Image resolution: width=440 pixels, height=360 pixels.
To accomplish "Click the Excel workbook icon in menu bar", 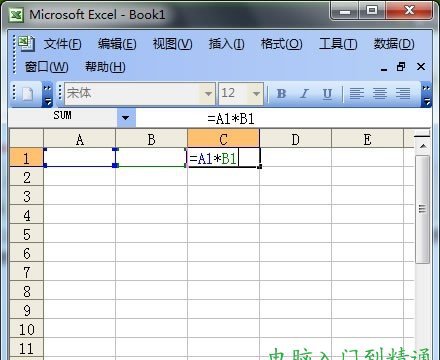I will pos(26,43).
